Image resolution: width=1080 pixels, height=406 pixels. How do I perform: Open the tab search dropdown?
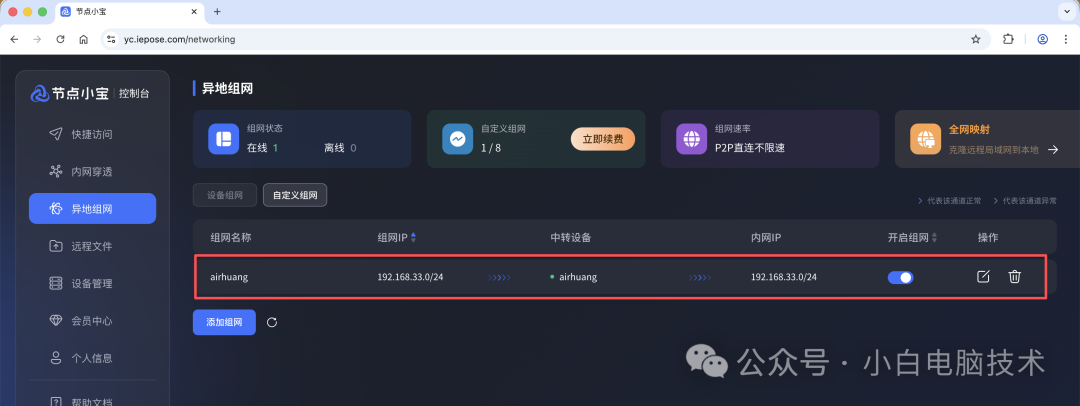pyautogui.click(x=1068, y=12)
